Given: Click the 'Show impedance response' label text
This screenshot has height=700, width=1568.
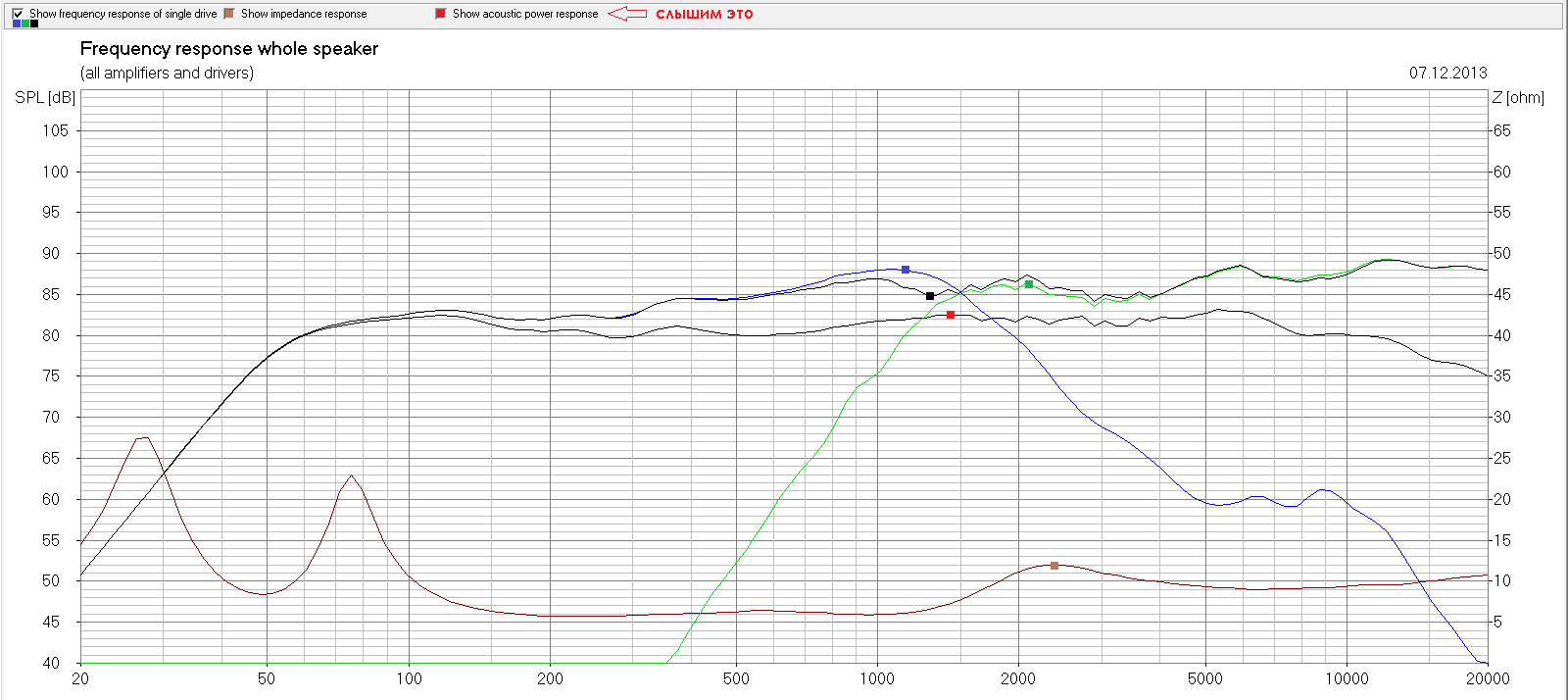Looking at the screenshot, I should click(304, 14).
